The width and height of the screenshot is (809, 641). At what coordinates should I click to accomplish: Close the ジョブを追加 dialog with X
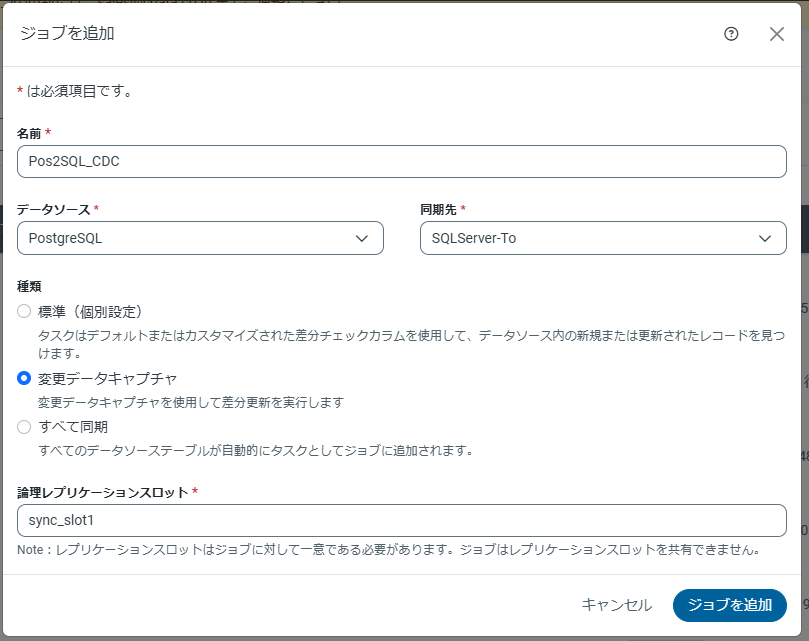tap(777, 34)
